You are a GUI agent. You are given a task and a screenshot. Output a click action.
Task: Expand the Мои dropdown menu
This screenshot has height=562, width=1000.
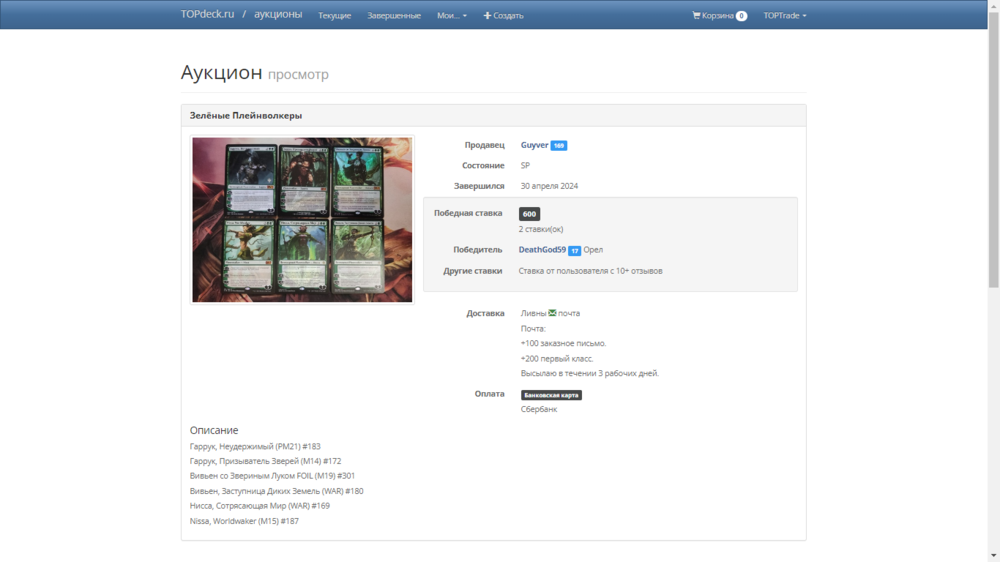coord(451,16)
